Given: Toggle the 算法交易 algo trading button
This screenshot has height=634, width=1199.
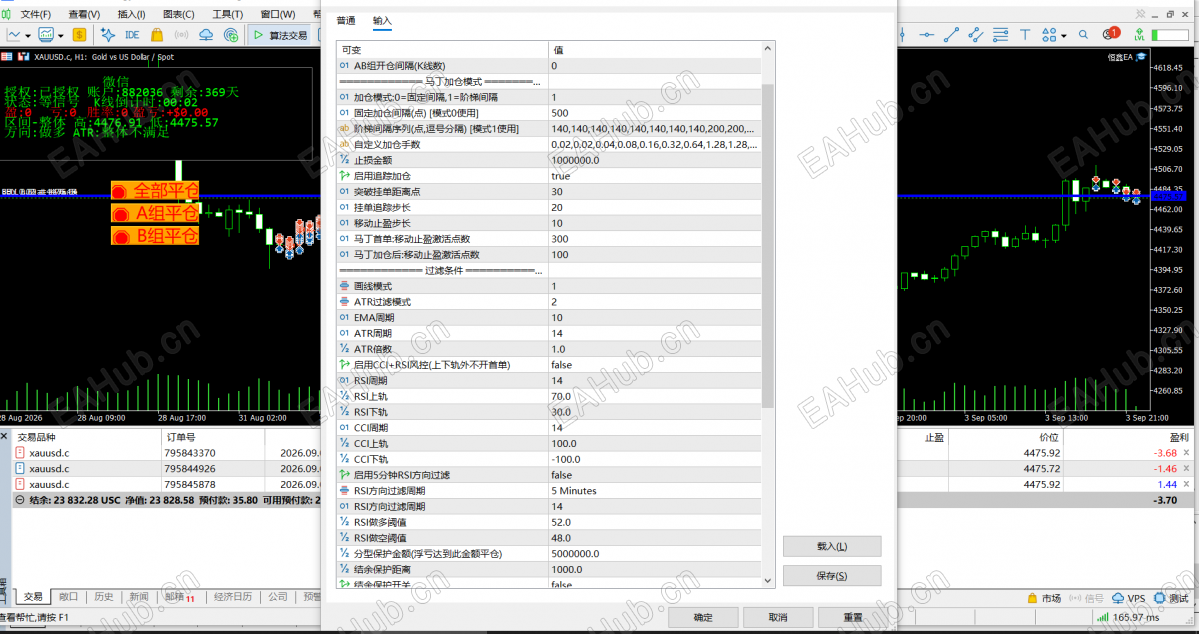Looking at the screenshot, I should [x=279, y=35].
